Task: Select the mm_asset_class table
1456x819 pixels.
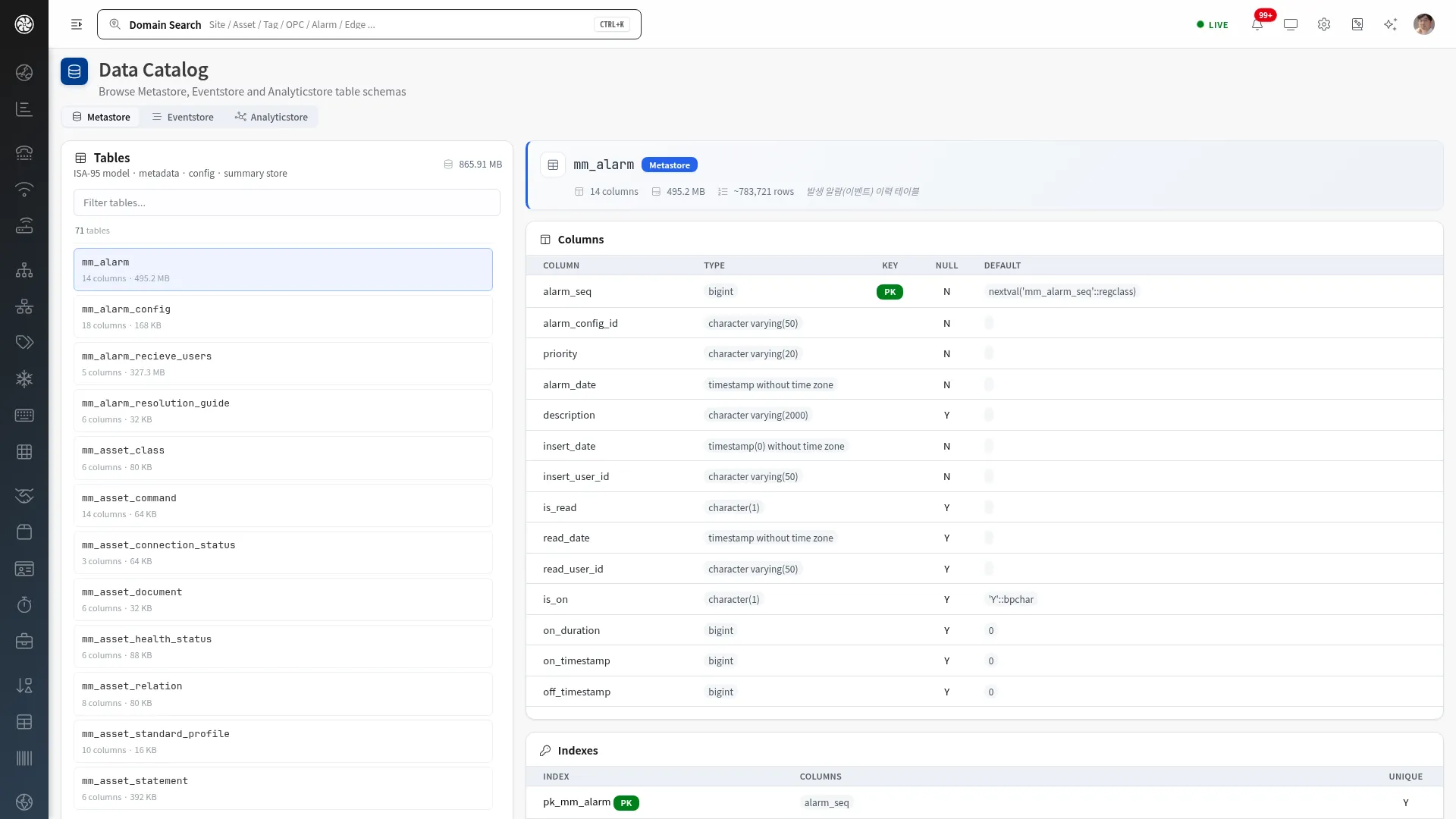Action: pos(283,458)
